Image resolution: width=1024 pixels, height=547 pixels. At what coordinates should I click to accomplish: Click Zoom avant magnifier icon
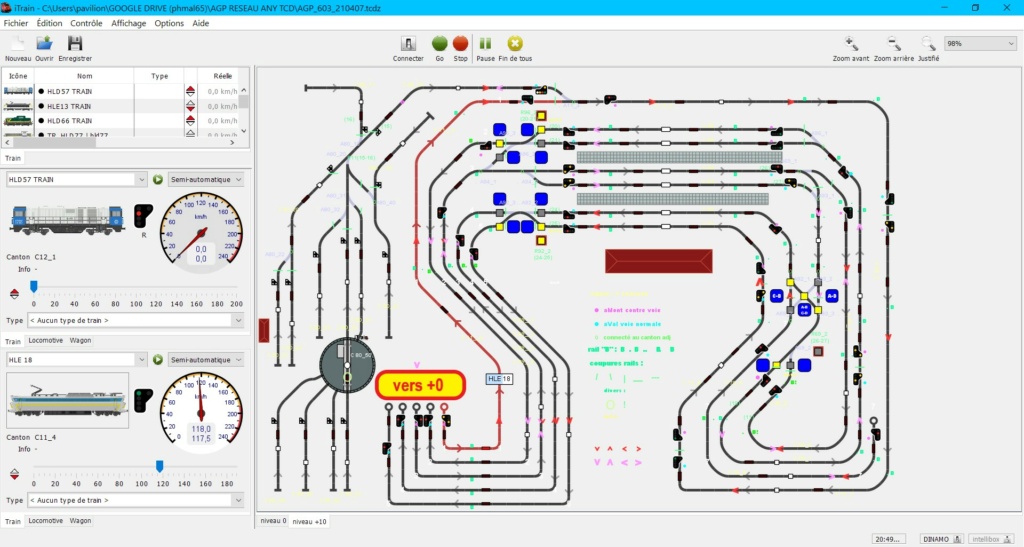(x=851, y=44)
